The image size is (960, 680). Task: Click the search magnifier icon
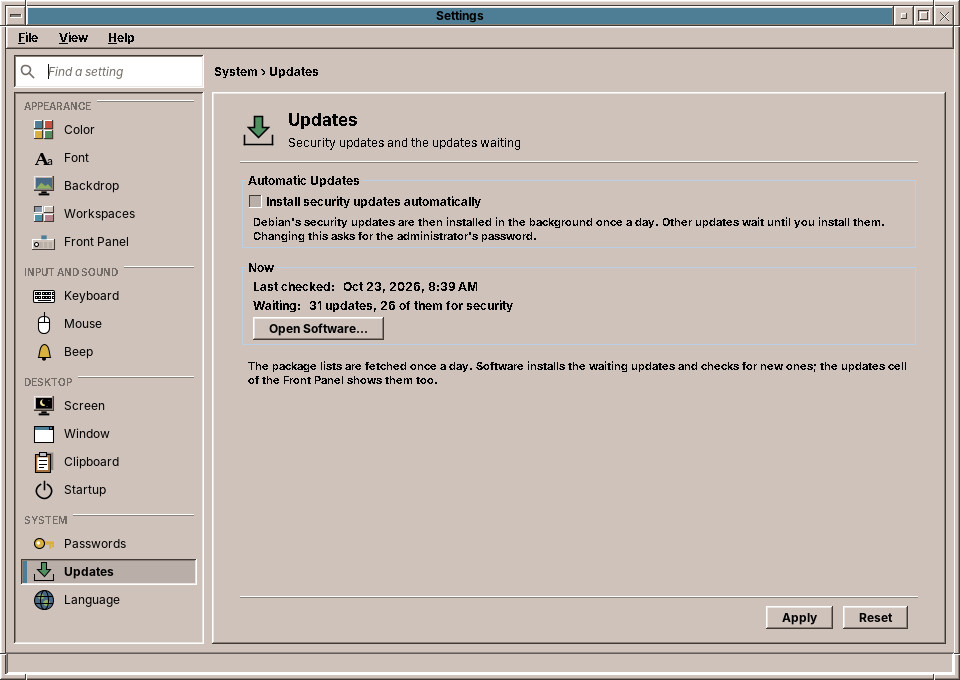28,72
